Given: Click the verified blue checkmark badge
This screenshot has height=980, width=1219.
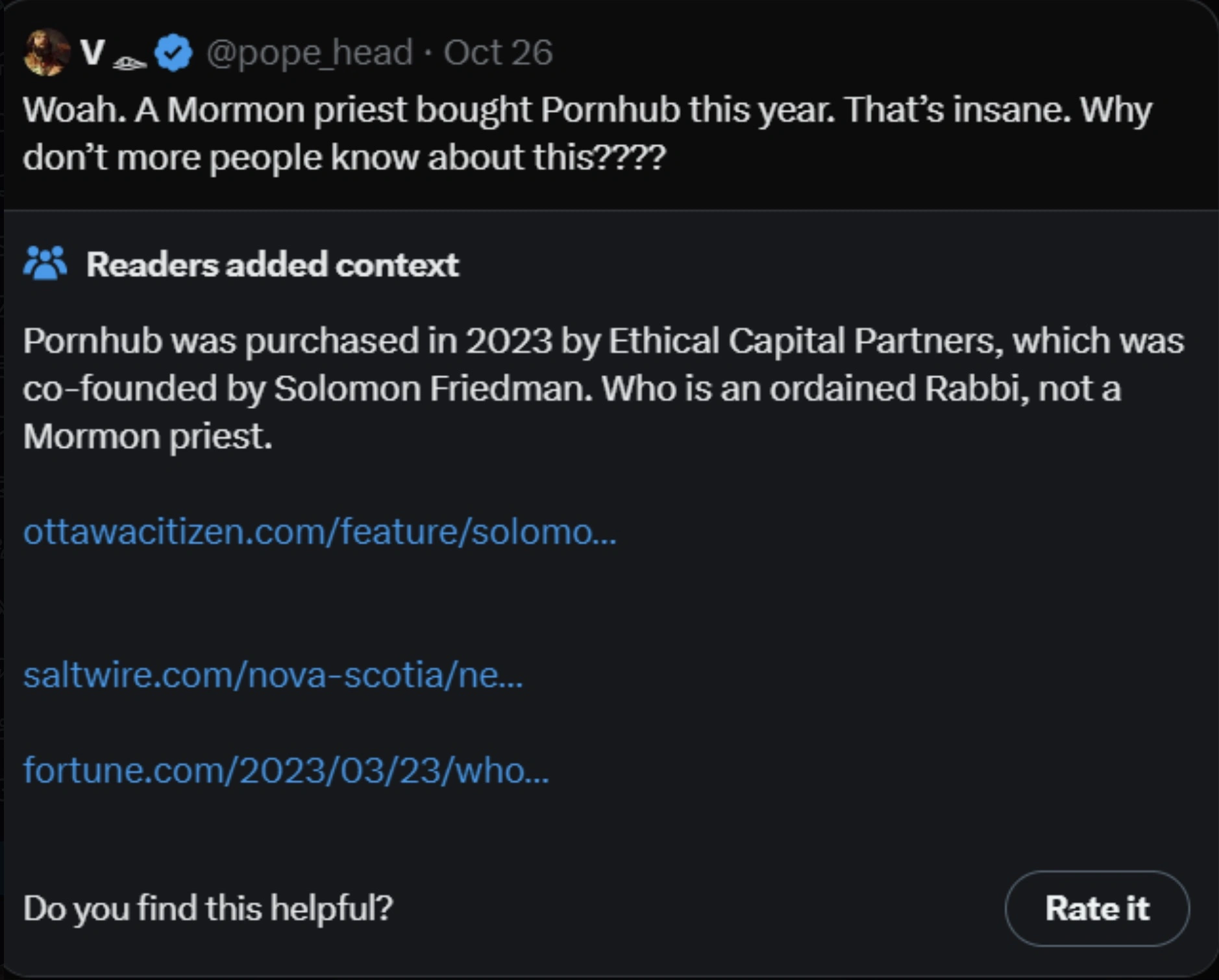Looking at the screenshot, I should [173, 53].
